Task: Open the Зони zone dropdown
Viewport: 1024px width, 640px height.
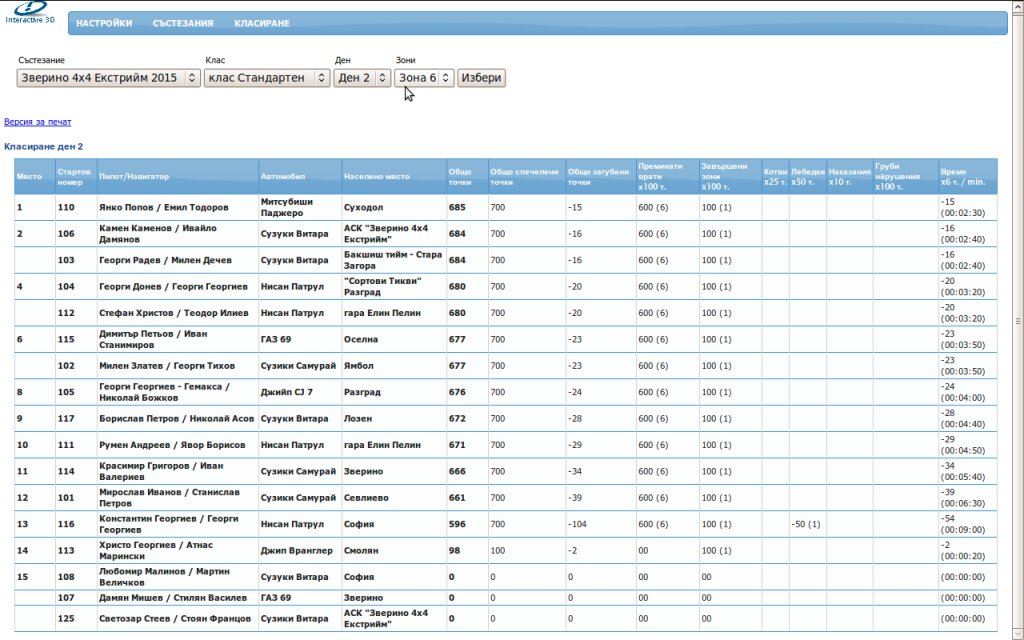Action: point(425,78)
